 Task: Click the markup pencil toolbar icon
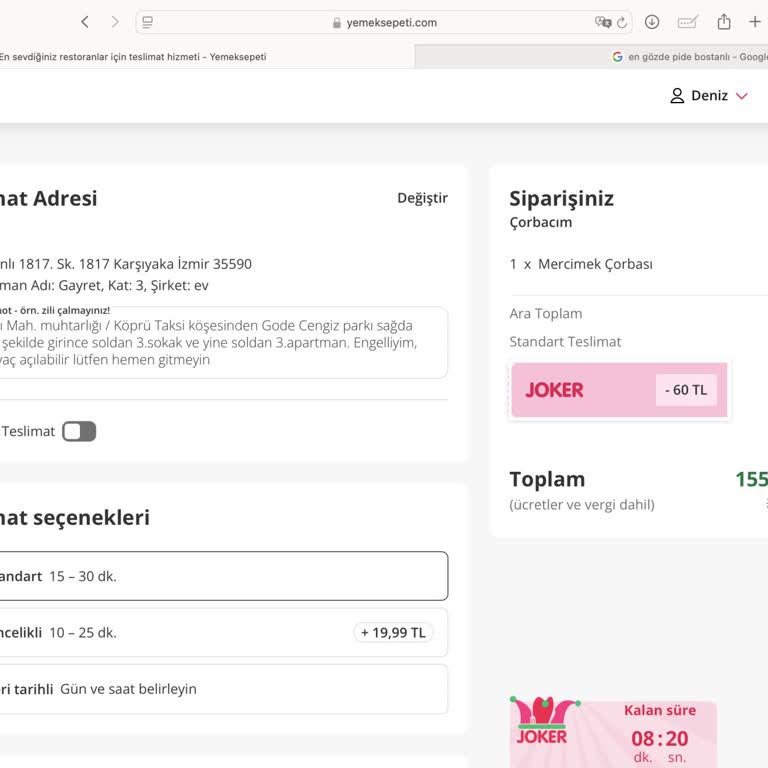tap(688, 22)
